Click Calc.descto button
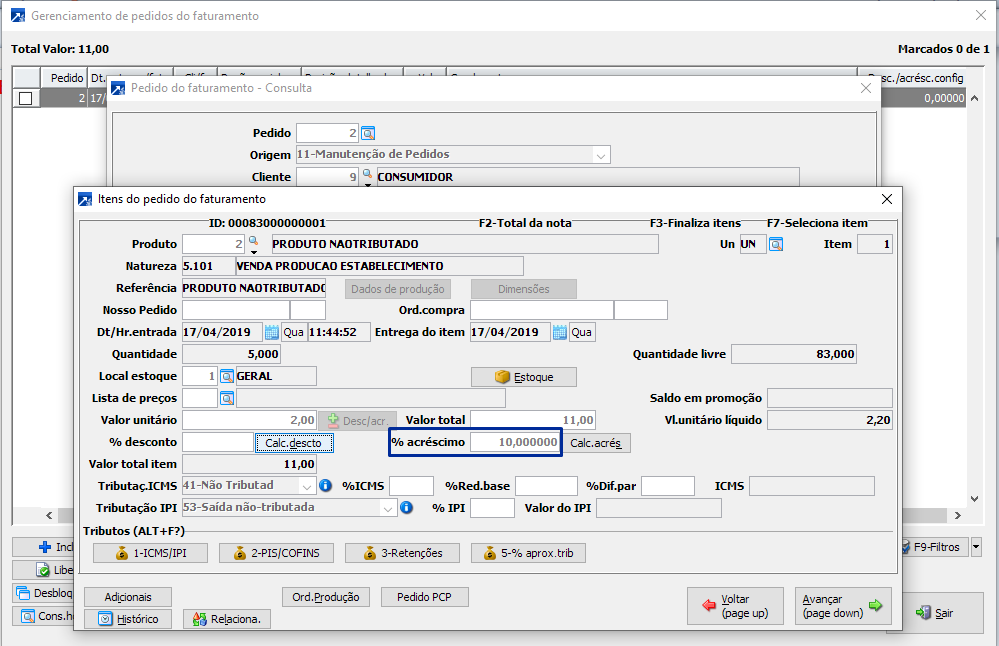The image size is (999, 646). pos(294,443)
